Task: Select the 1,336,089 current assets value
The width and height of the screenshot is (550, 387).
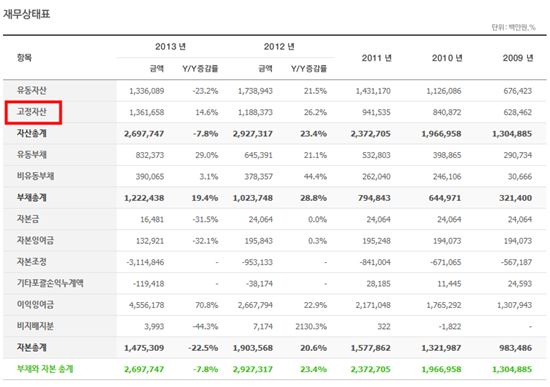Action: [147, 91]
